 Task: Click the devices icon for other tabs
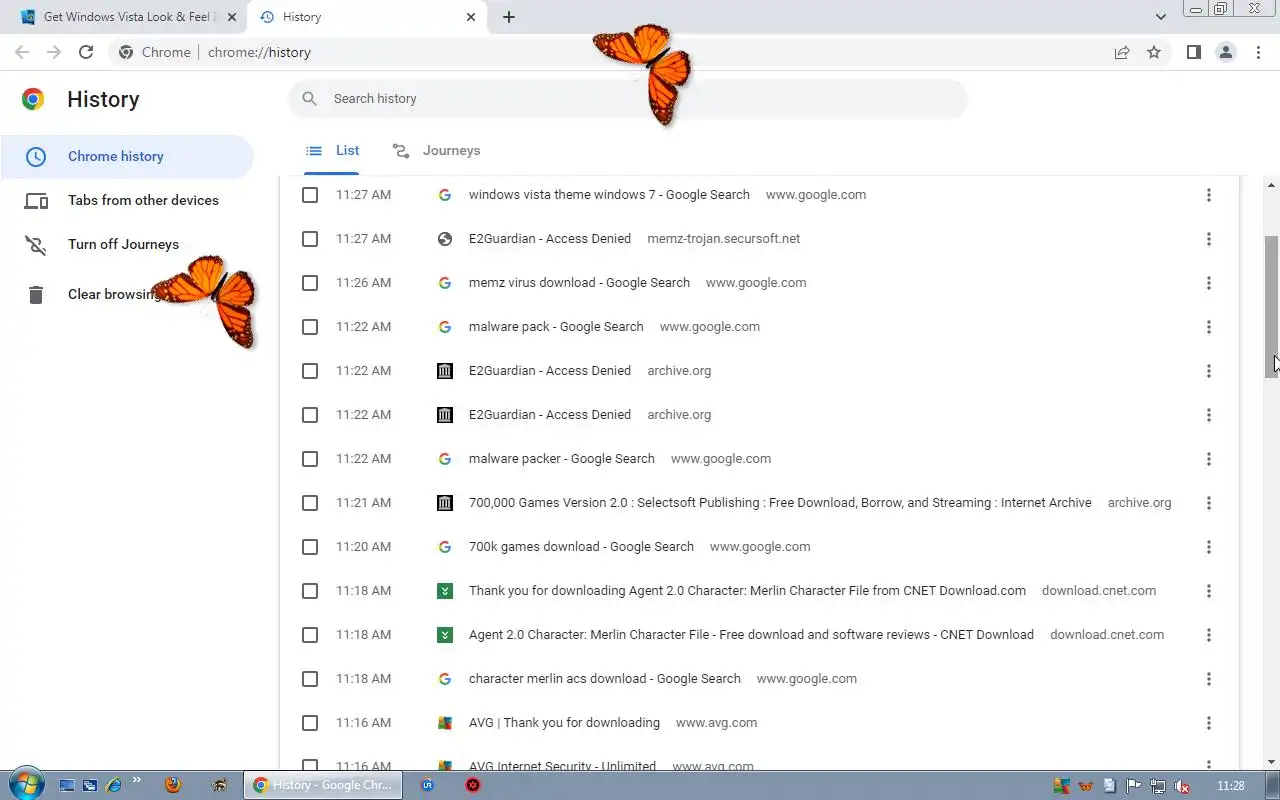(36, 201)
